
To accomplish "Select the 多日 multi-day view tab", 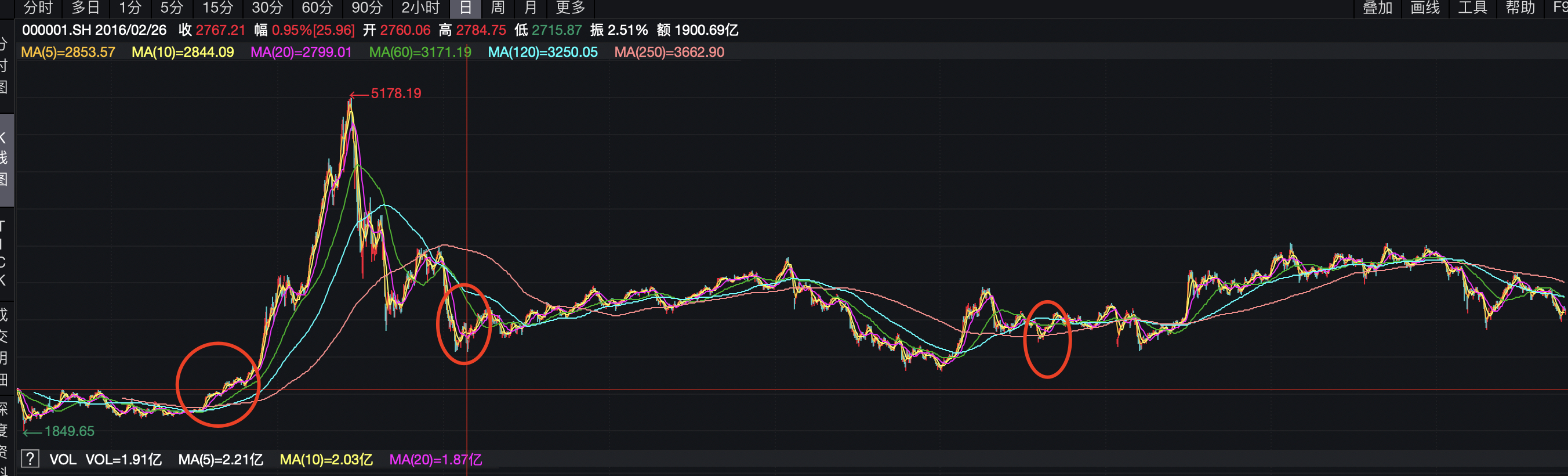I will pyautogui.click(x=85, y=8).
